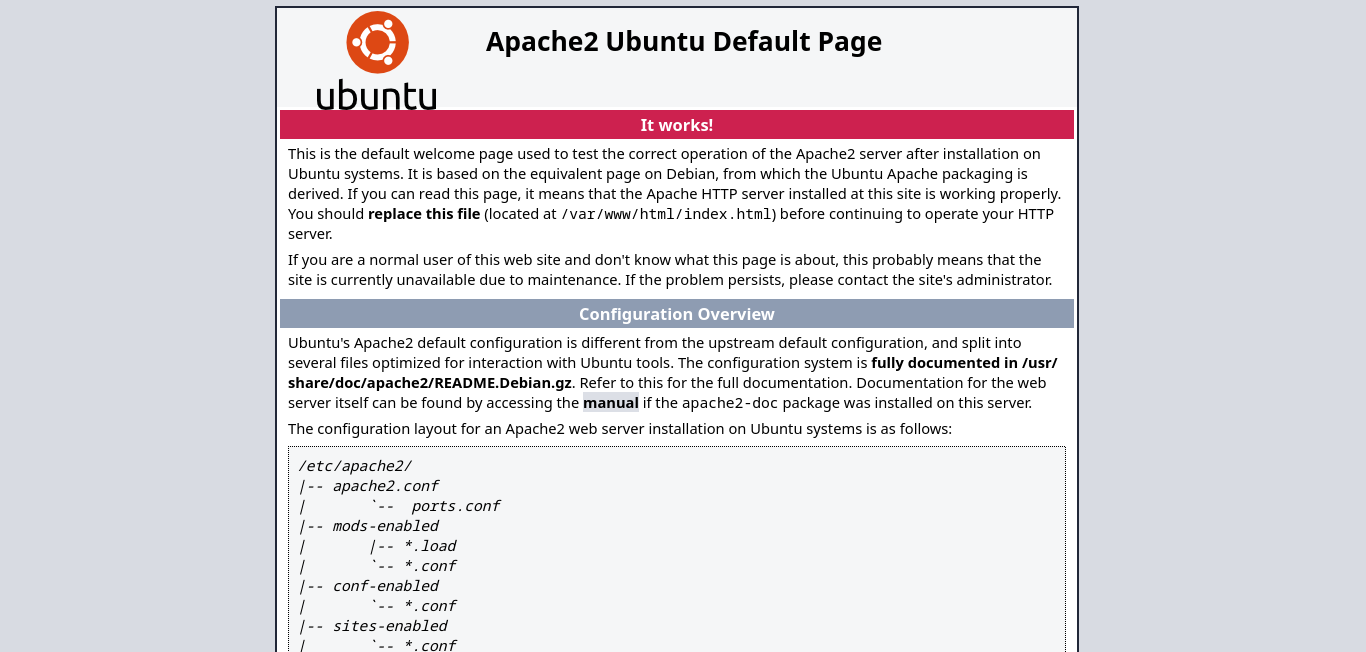Click the apache2-doc package name text
This screenshot has height=652, width=1366.
[x=730, y=403]
